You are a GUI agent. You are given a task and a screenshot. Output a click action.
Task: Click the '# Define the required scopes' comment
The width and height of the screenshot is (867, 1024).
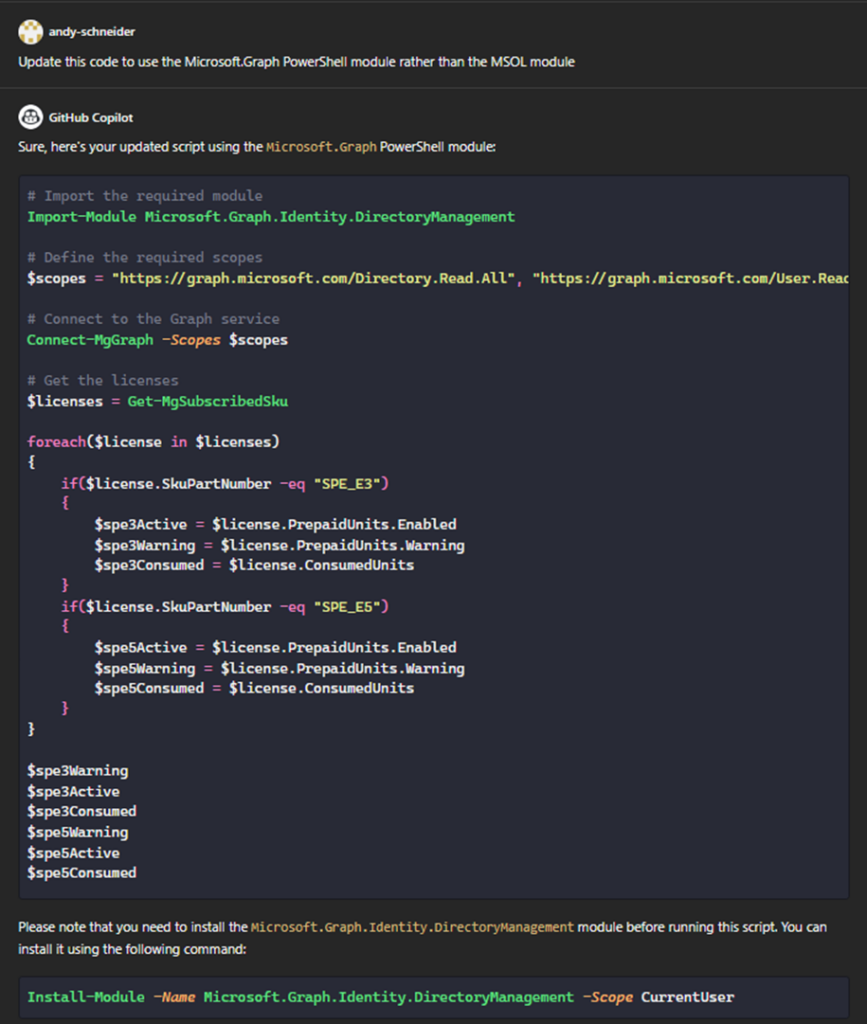(x=145, y=257)
